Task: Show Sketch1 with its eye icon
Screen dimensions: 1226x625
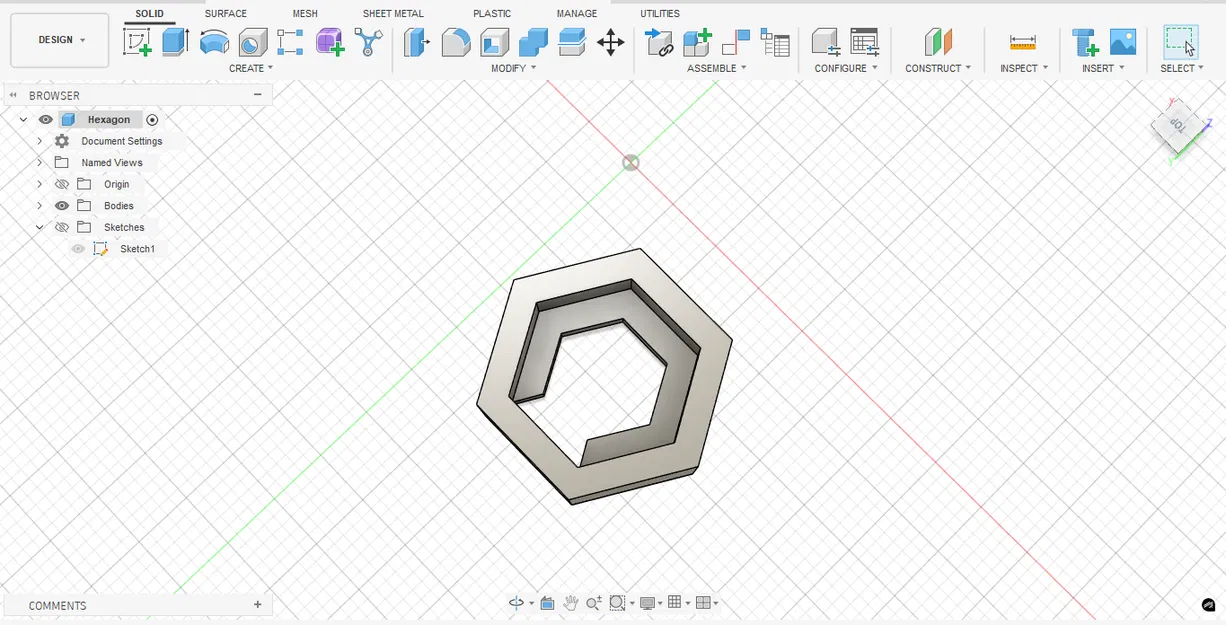Action: click(x=78, y=249)
